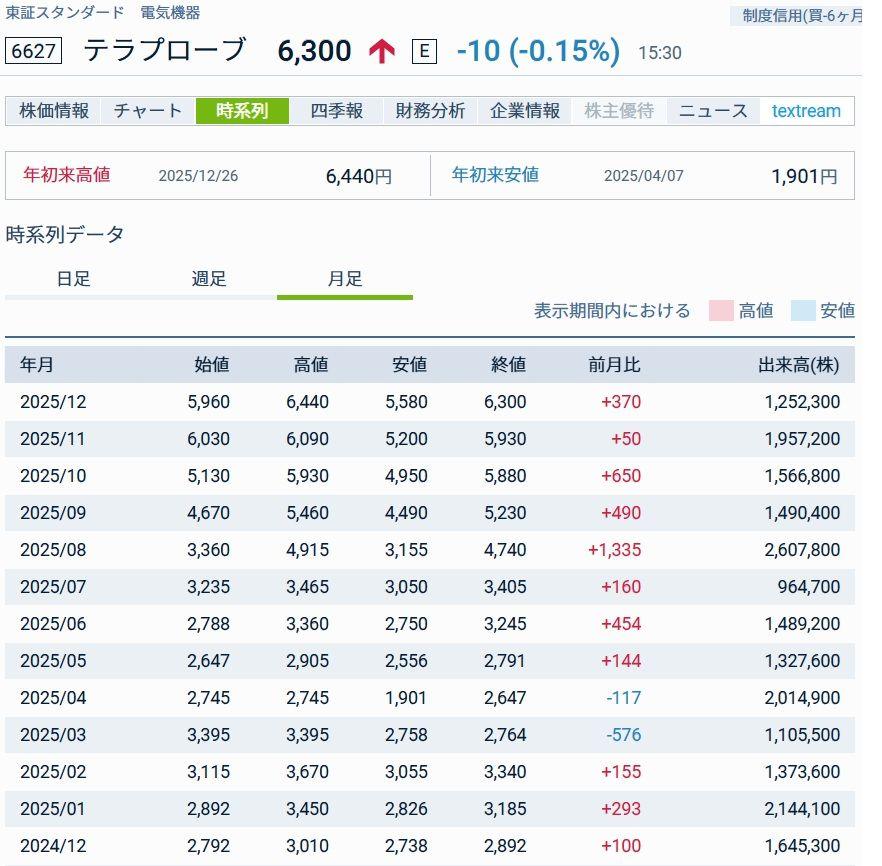Click the 株主優待 tab
Viewport: 882px width, 866px height.
pos(619,111)
